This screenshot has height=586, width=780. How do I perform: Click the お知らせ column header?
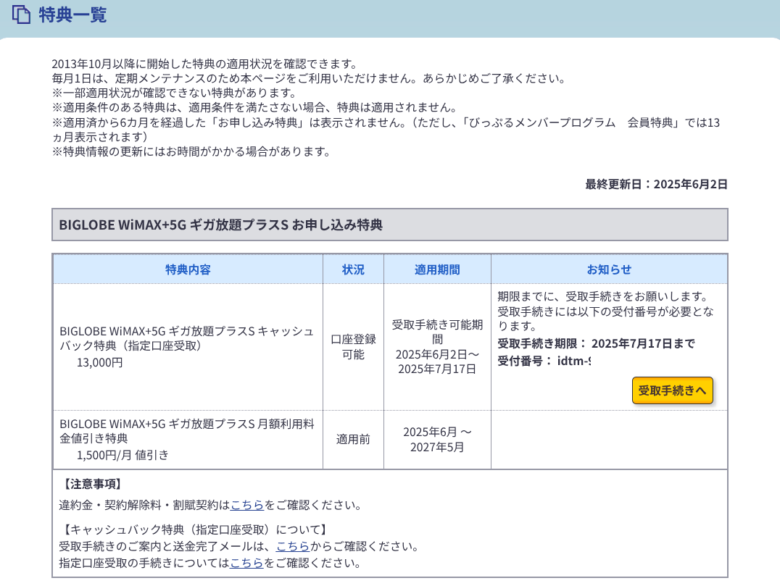(x=609, y=270)
